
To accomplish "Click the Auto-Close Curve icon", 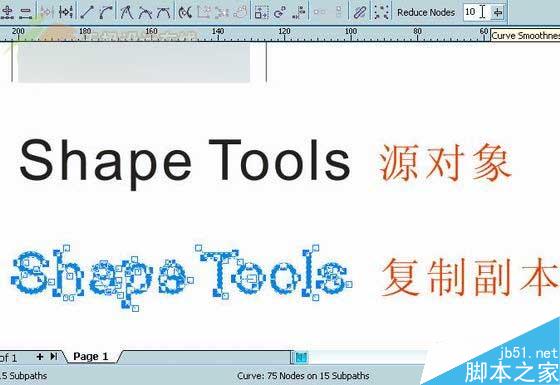I will [x=240, y=12].
